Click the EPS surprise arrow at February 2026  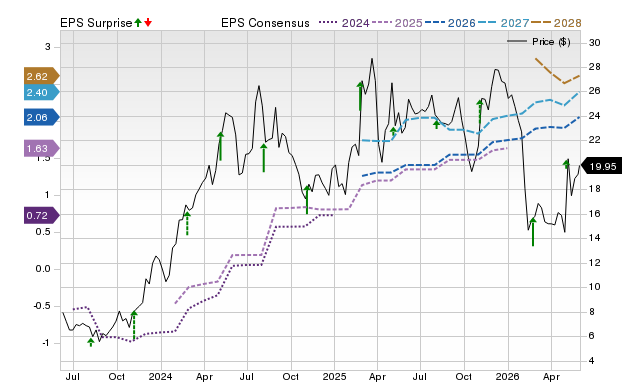coord(533,232)
